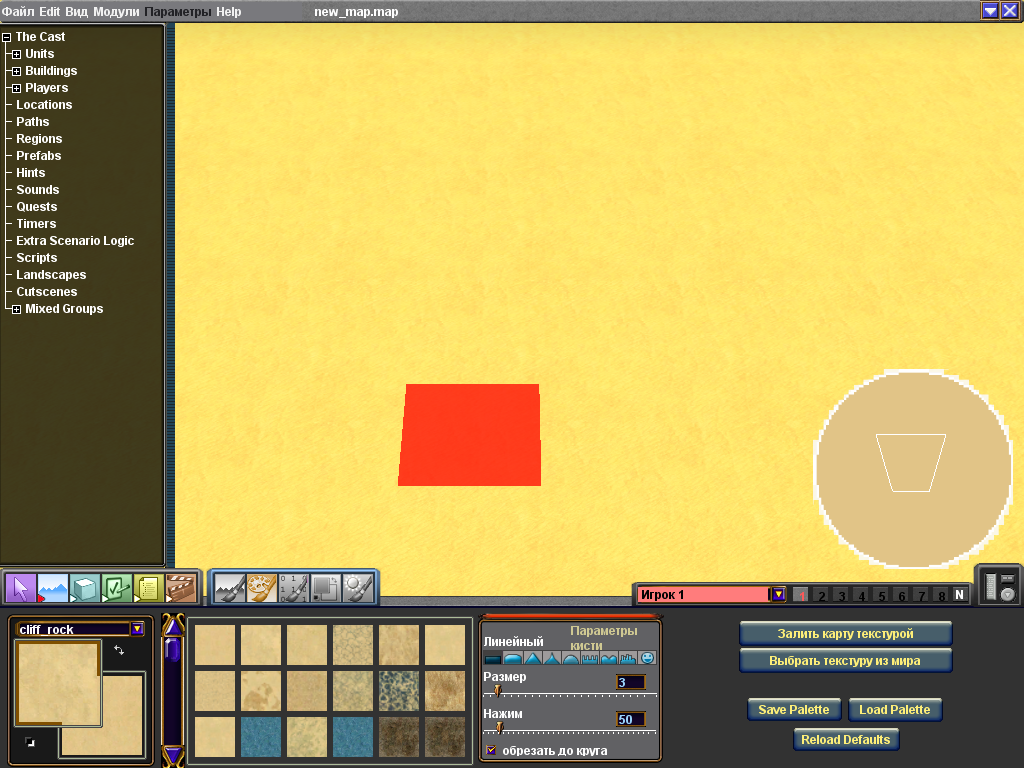1024x768 pixels.
Task: Click 'Залить карту текстурой' button
Action: point(845,633)
